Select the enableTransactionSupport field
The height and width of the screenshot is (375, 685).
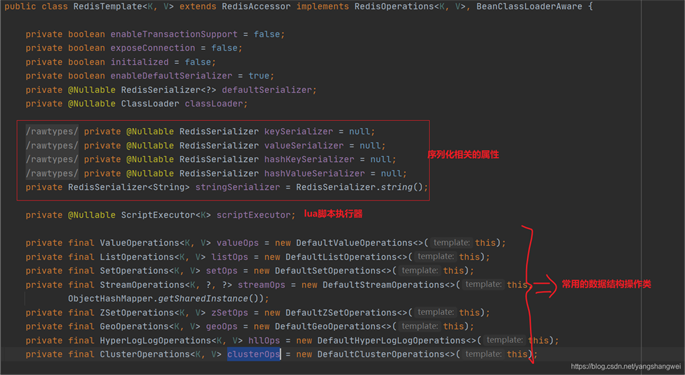[174, 34]
